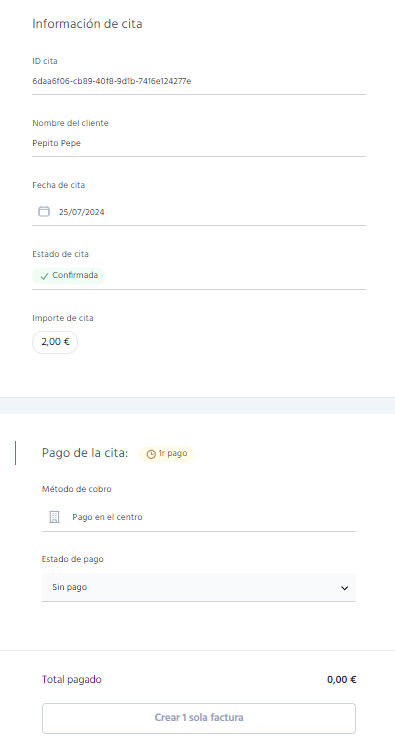Click the Total pagado 0,00 € amount
The height and width of the screenshot is (753, 395).
342,680
